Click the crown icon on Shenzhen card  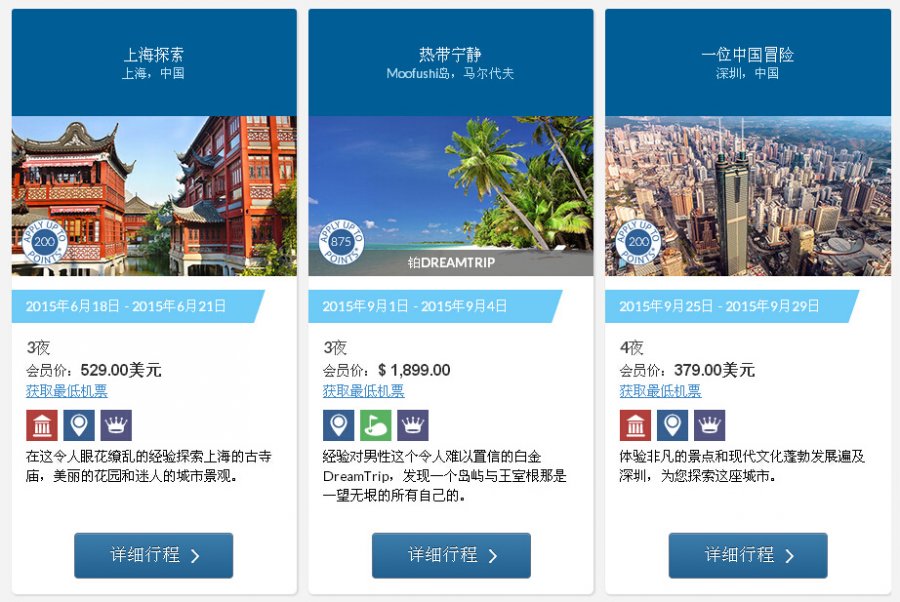click(709, 425)
